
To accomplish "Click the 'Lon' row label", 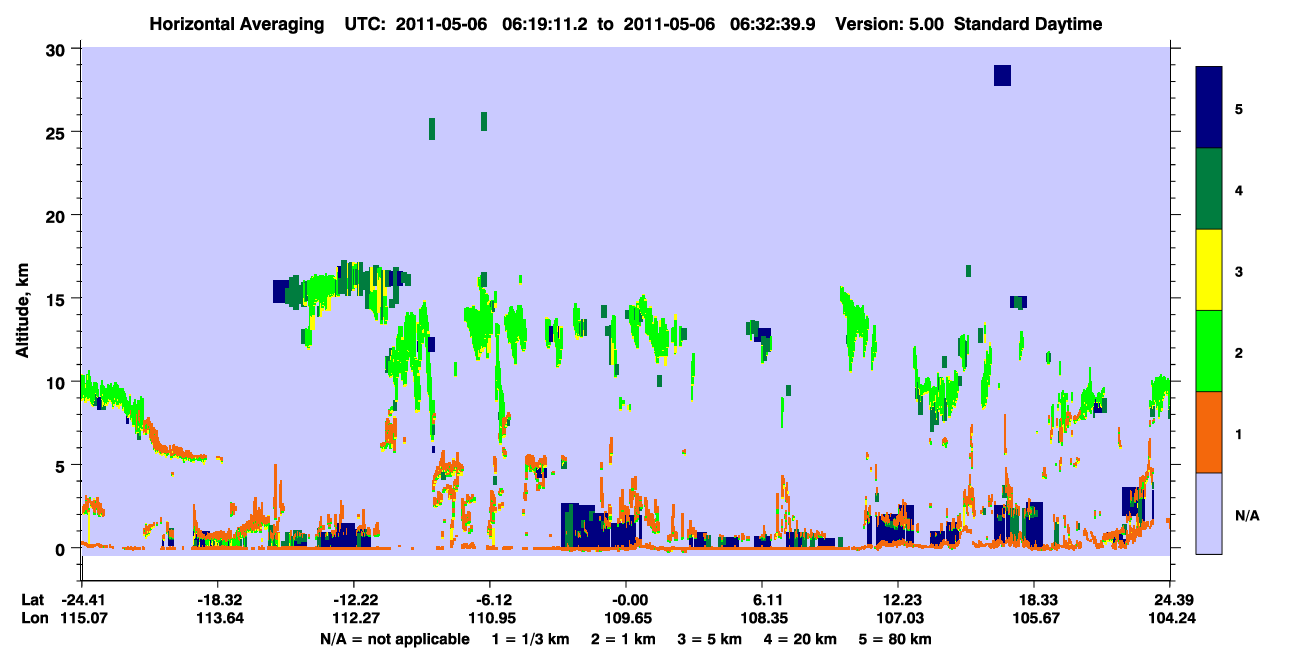I will [33, 618].
